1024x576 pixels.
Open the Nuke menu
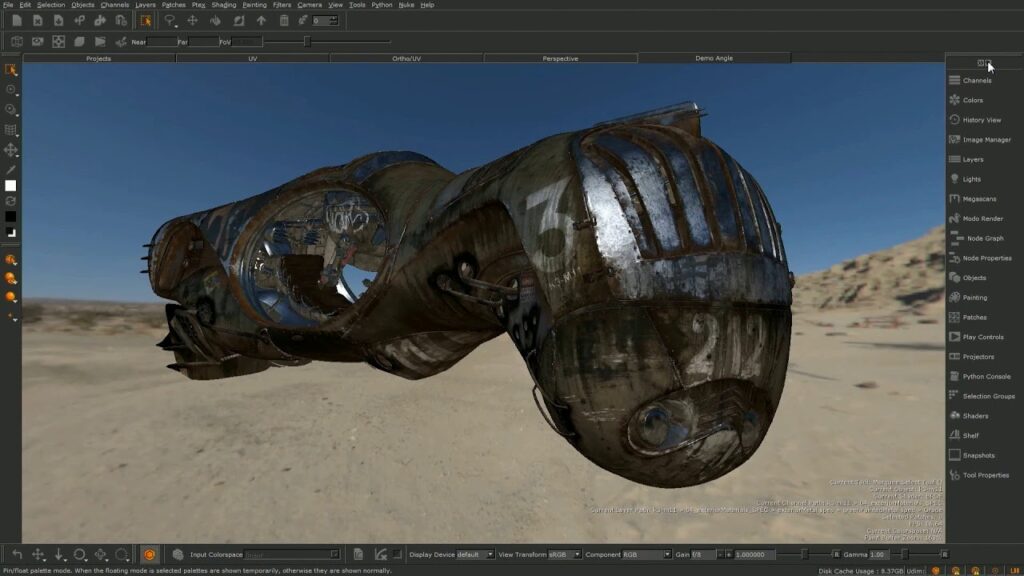(406, 5)
